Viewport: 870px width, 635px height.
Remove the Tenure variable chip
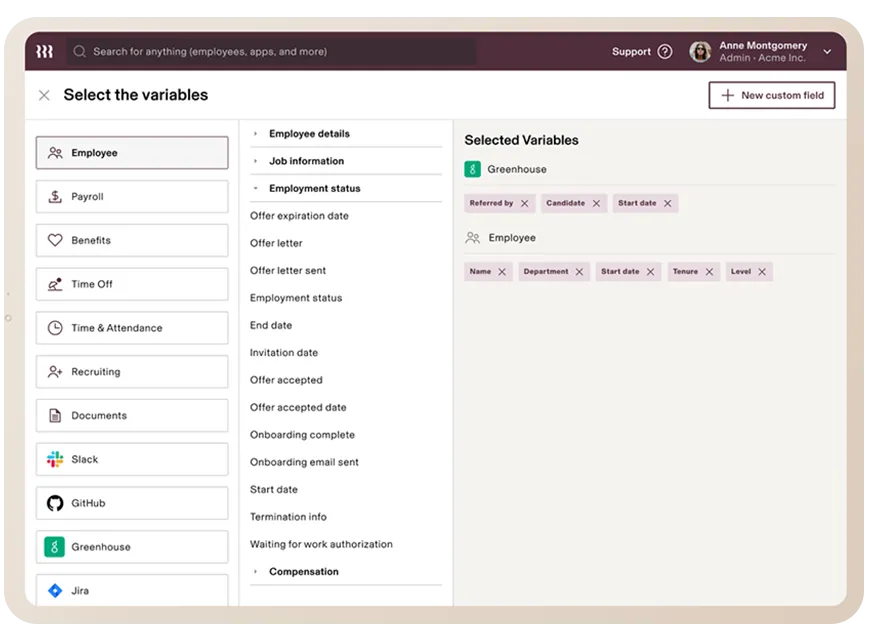click(x=709, y=272)
